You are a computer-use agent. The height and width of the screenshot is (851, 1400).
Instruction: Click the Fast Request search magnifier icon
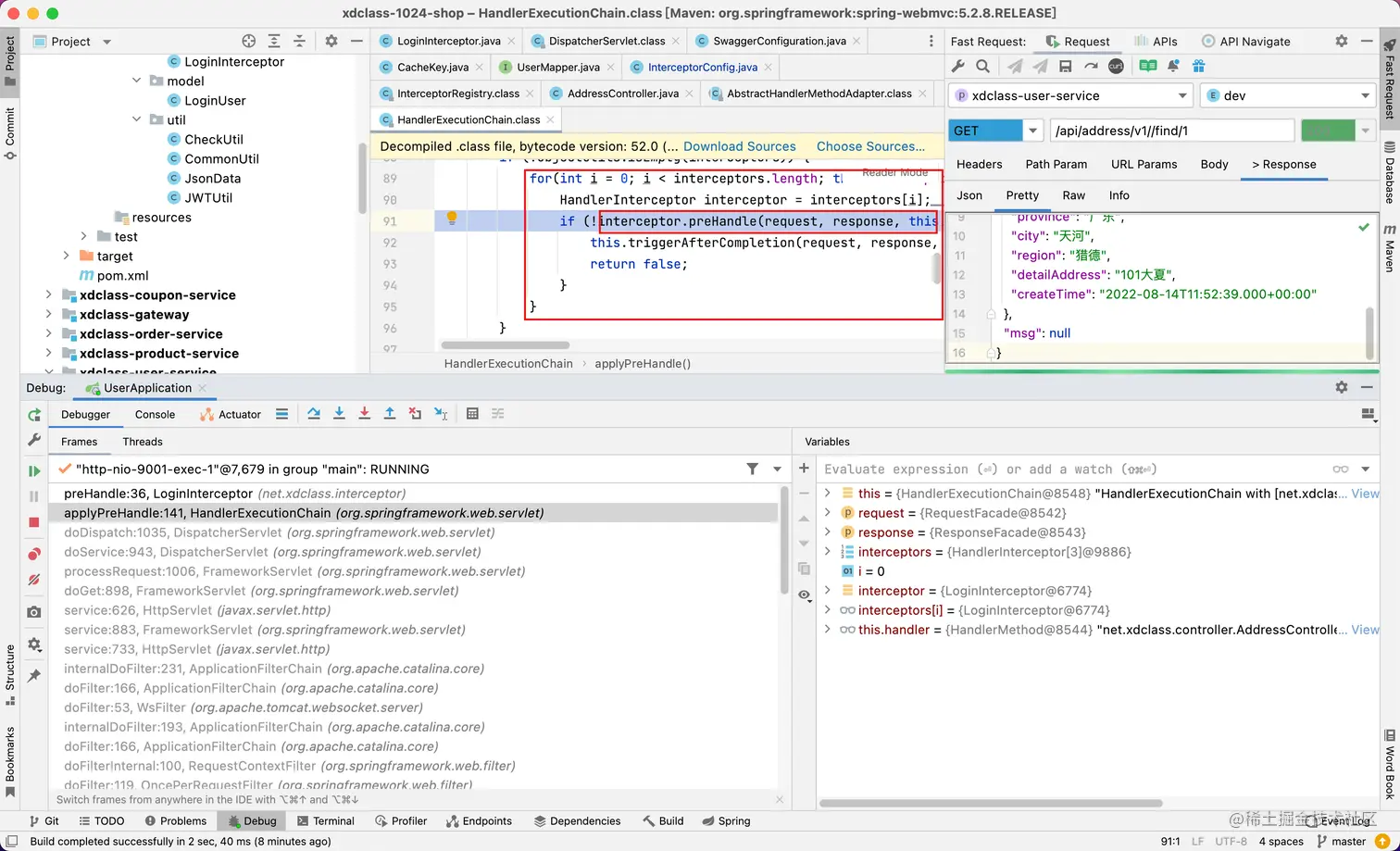(983, 67)
